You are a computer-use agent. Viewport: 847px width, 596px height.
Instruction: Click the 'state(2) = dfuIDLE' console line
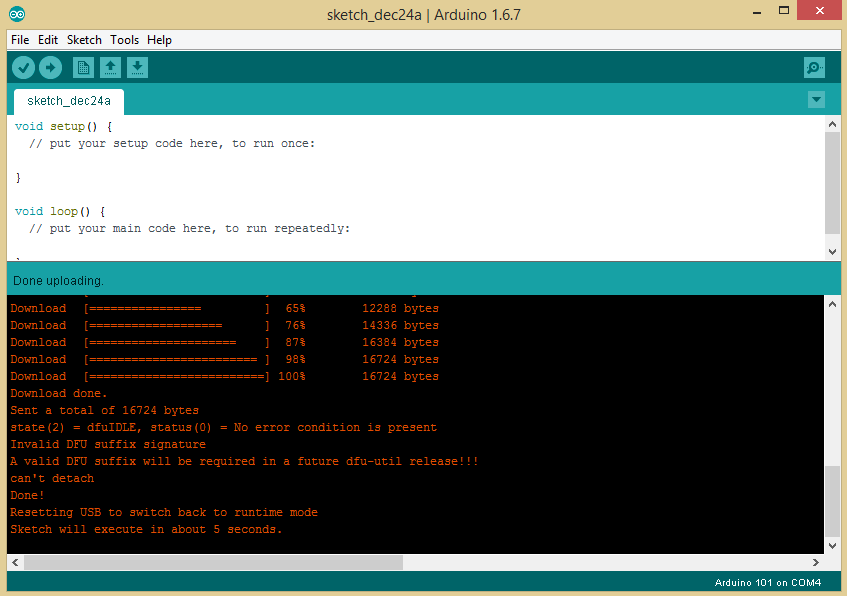[x=224, y=427]
